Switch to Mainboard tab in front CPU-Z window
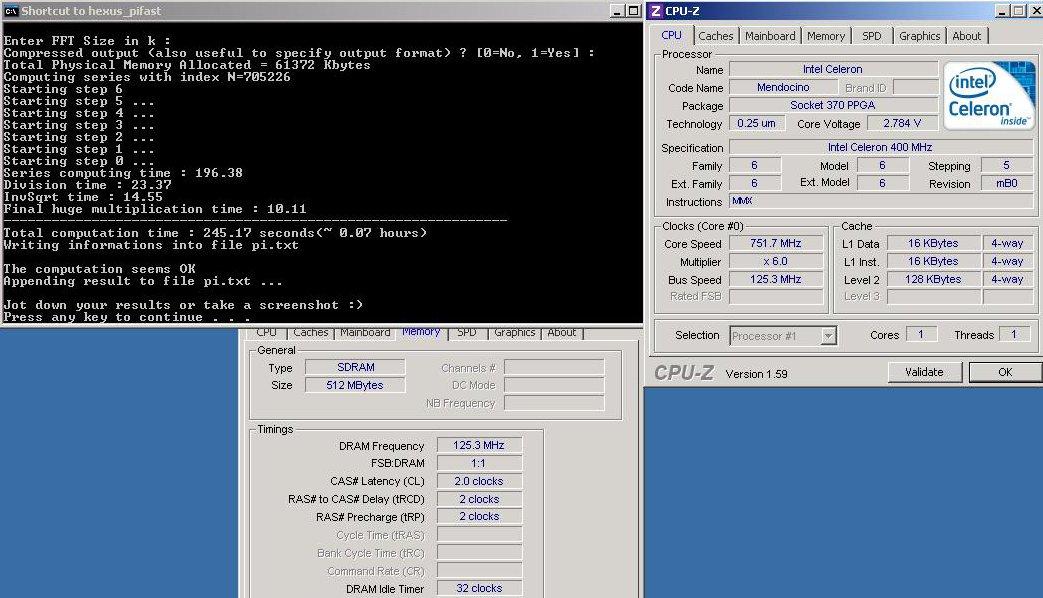Screen dimensions: 1043x598 click(x=770, y=36)
